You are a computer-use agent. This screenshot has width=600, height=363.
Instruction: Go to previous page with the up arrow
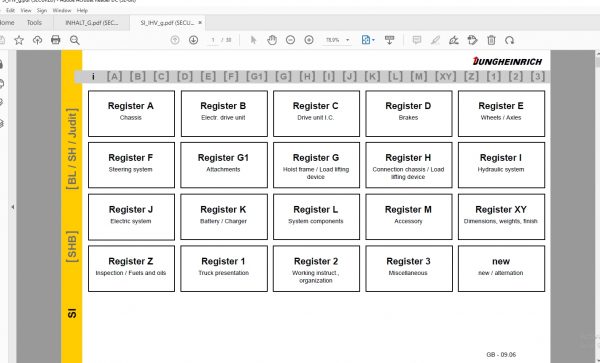click(x=175, y=40)
